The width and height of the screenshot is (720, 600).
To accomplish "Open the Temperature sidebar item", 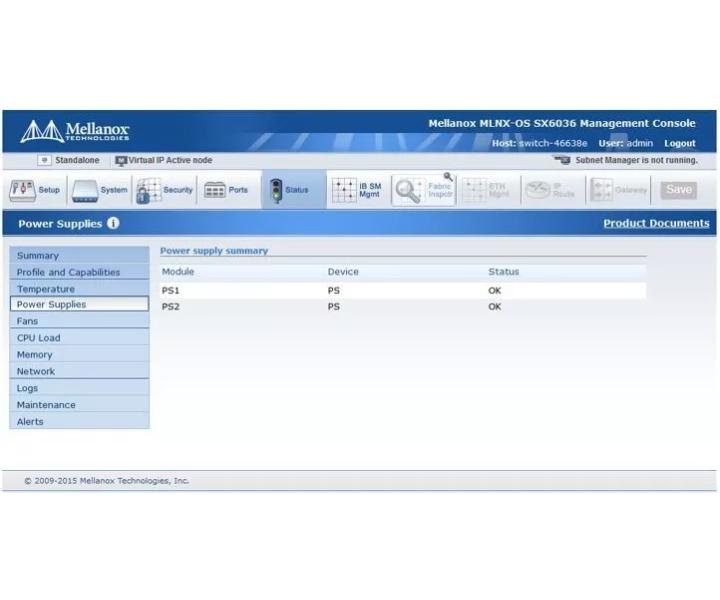I will point(79,288).
